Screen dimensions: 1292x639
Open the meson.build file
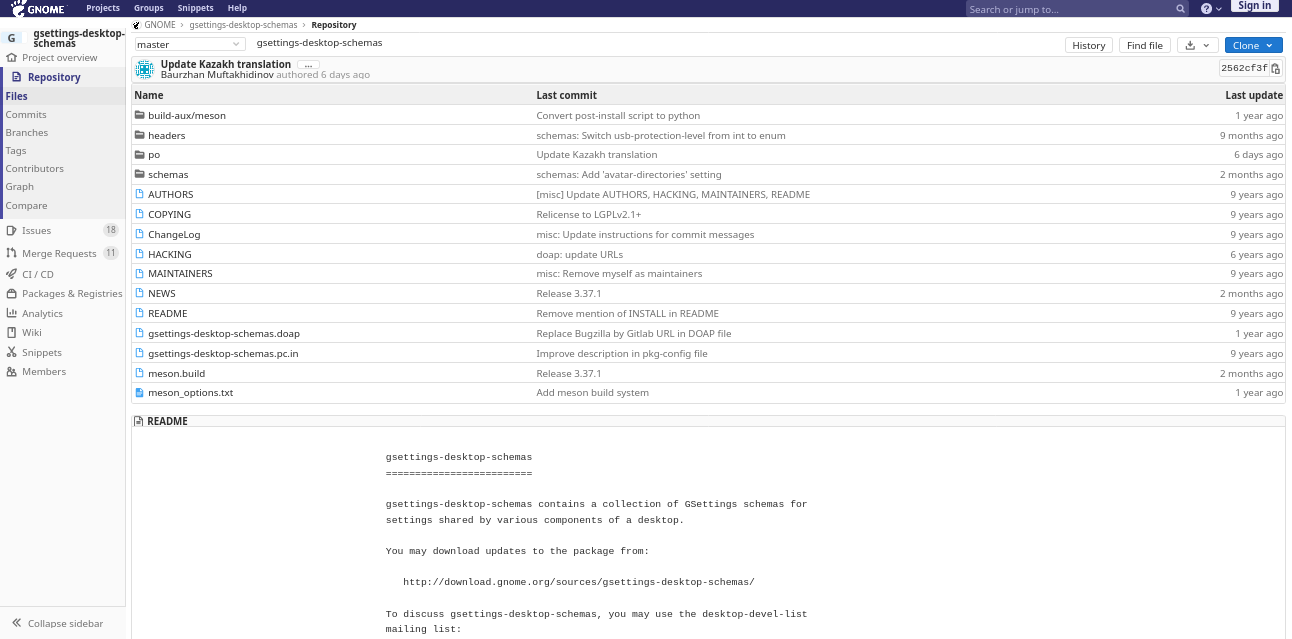click(177, 374)
